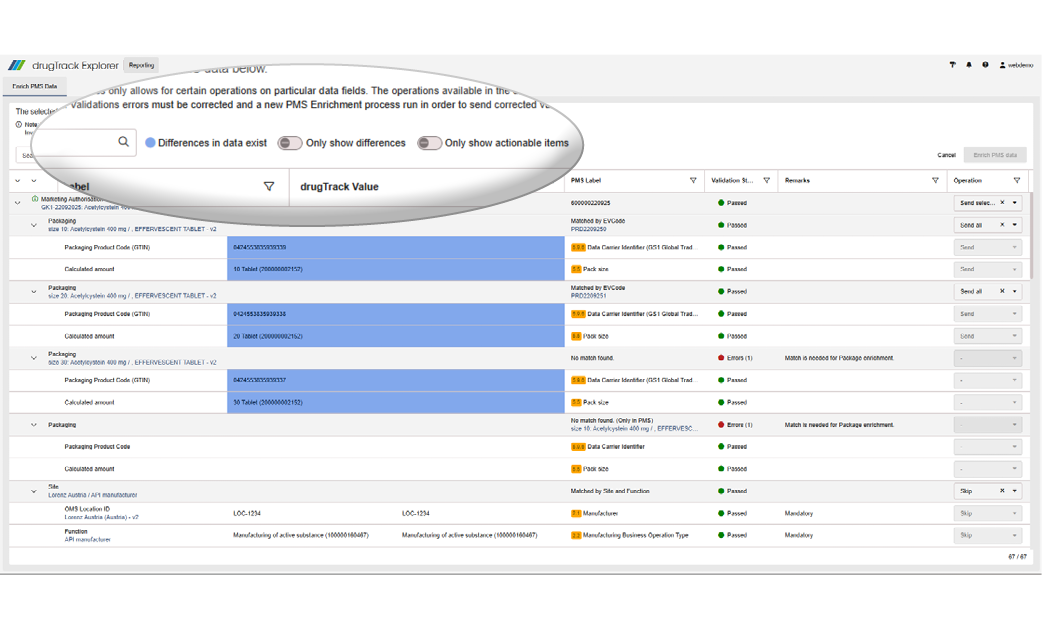Enable Only show actionable items switch
This screenshot has height=625, width=1042.
click(x=429, y=143)
